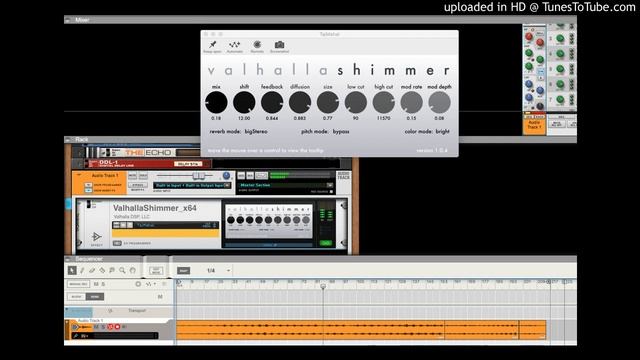The width and height of the screenshot is (640, 360).
Task: Click the plugin thumbnail in ValhallaShimmer rack device
Action: tap(269, 220)
